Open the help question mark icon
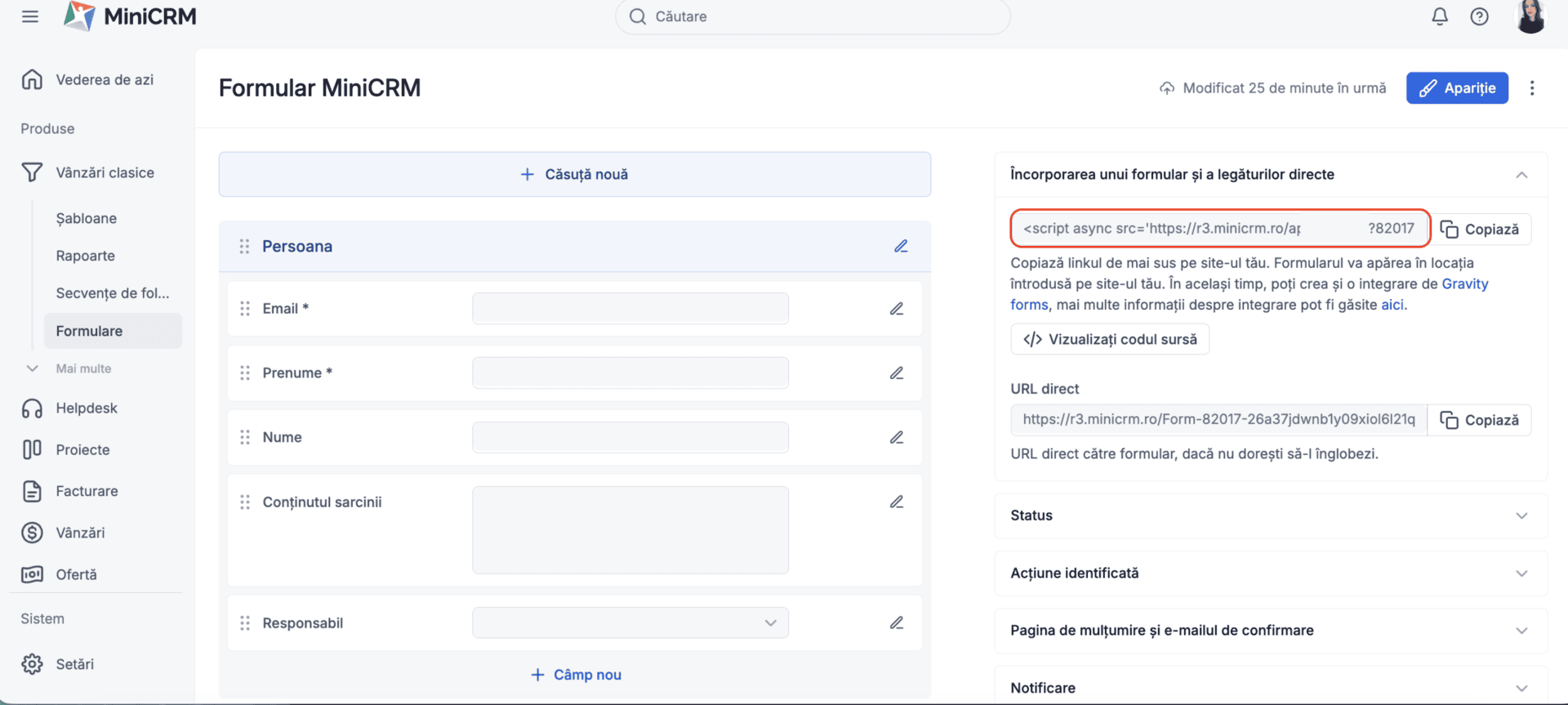 (1479, 16)
